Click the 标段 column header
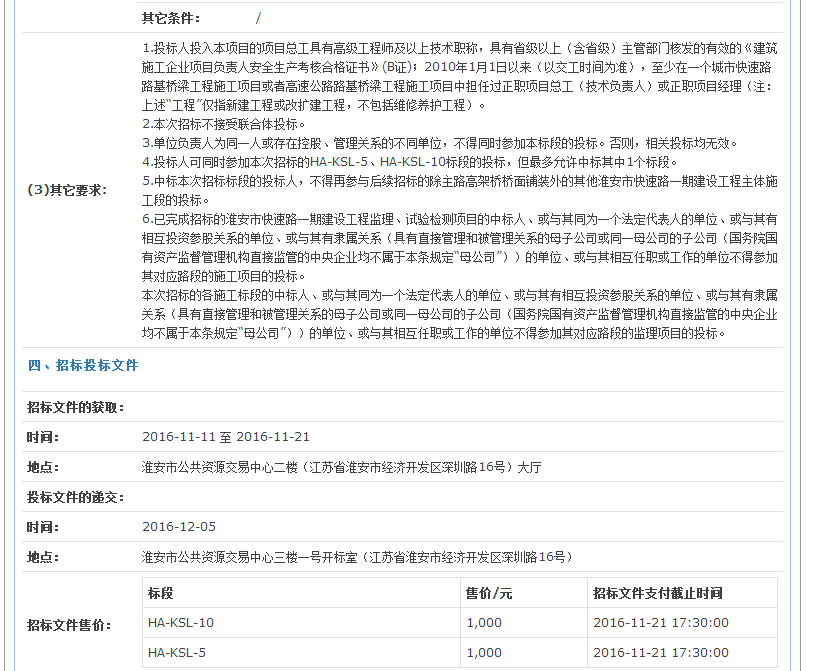 161,593
